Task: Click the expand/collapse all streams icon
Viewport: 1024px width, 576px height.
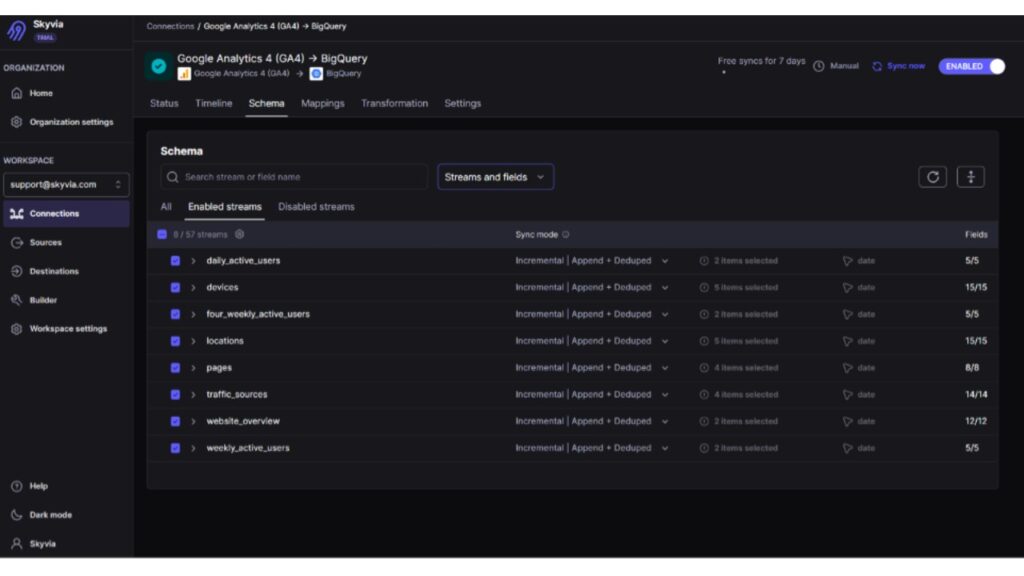Action: tap(970, 177)
